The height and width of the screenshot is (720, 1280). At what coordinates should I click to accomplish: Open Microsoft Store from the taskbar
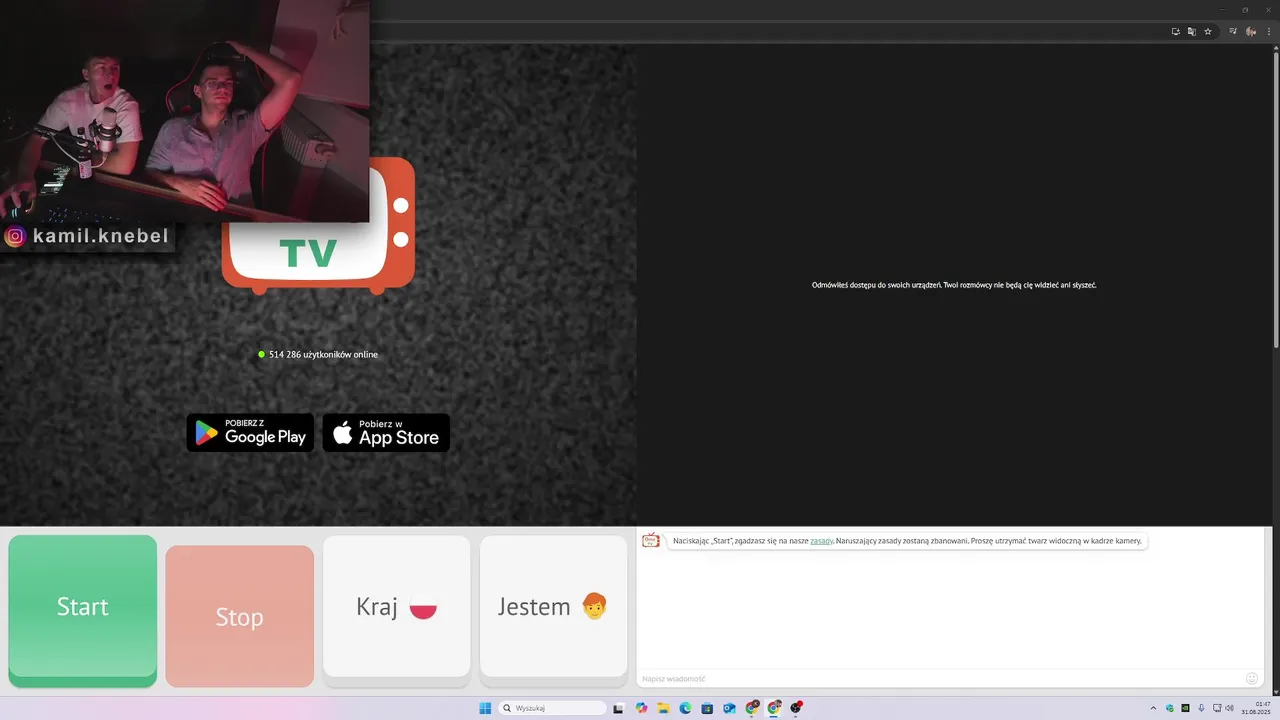point(707,708)
